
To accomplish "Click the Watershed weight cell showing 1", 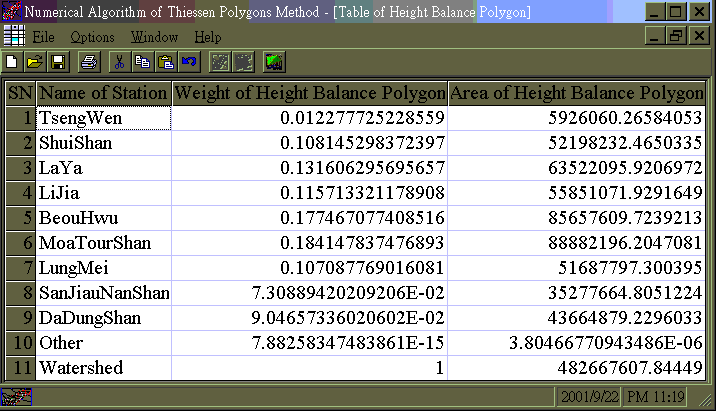I will click(310, 368).
